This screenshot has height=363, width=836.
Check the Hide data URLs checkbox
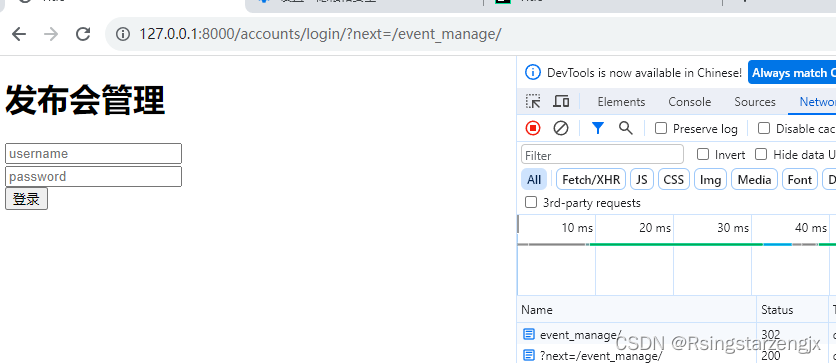761,155
